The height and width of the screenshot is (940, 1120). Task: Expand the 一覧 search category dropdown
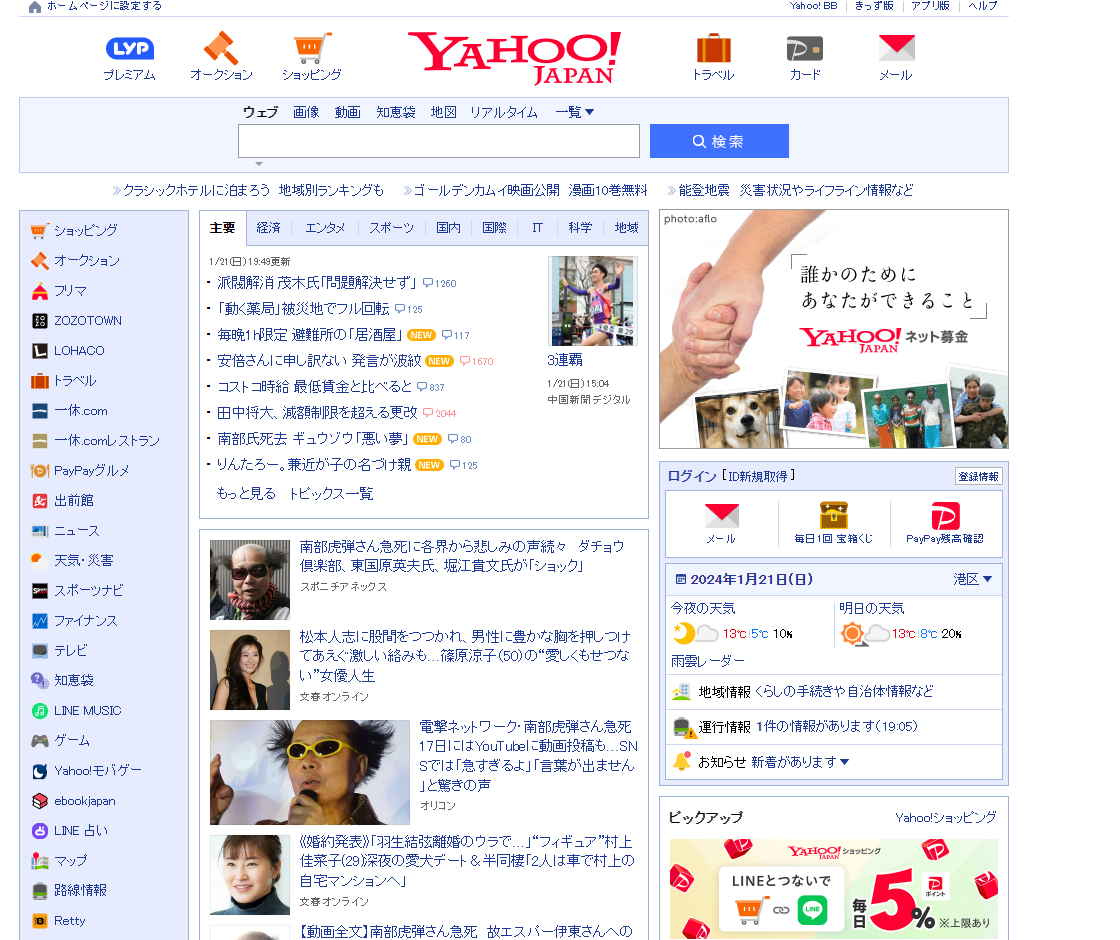coord(574,112)
